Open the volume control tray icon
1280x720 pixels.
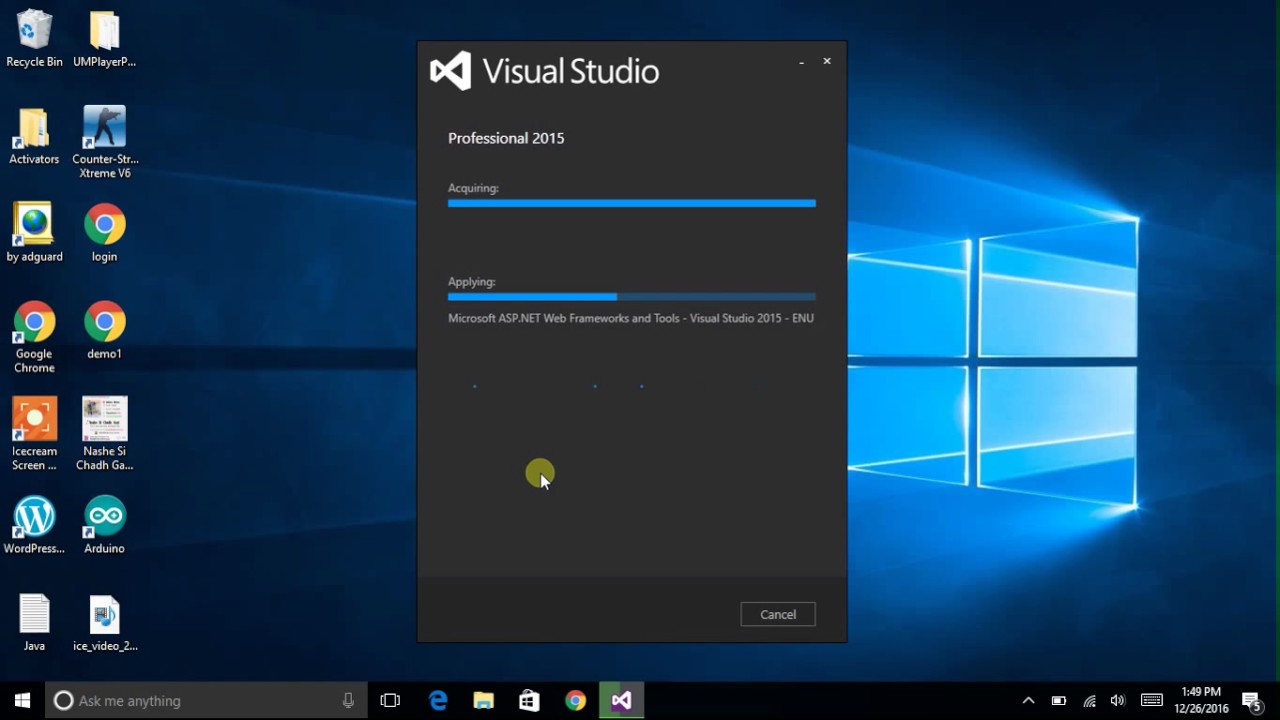pyautogui.click(x=1118, y=701)
